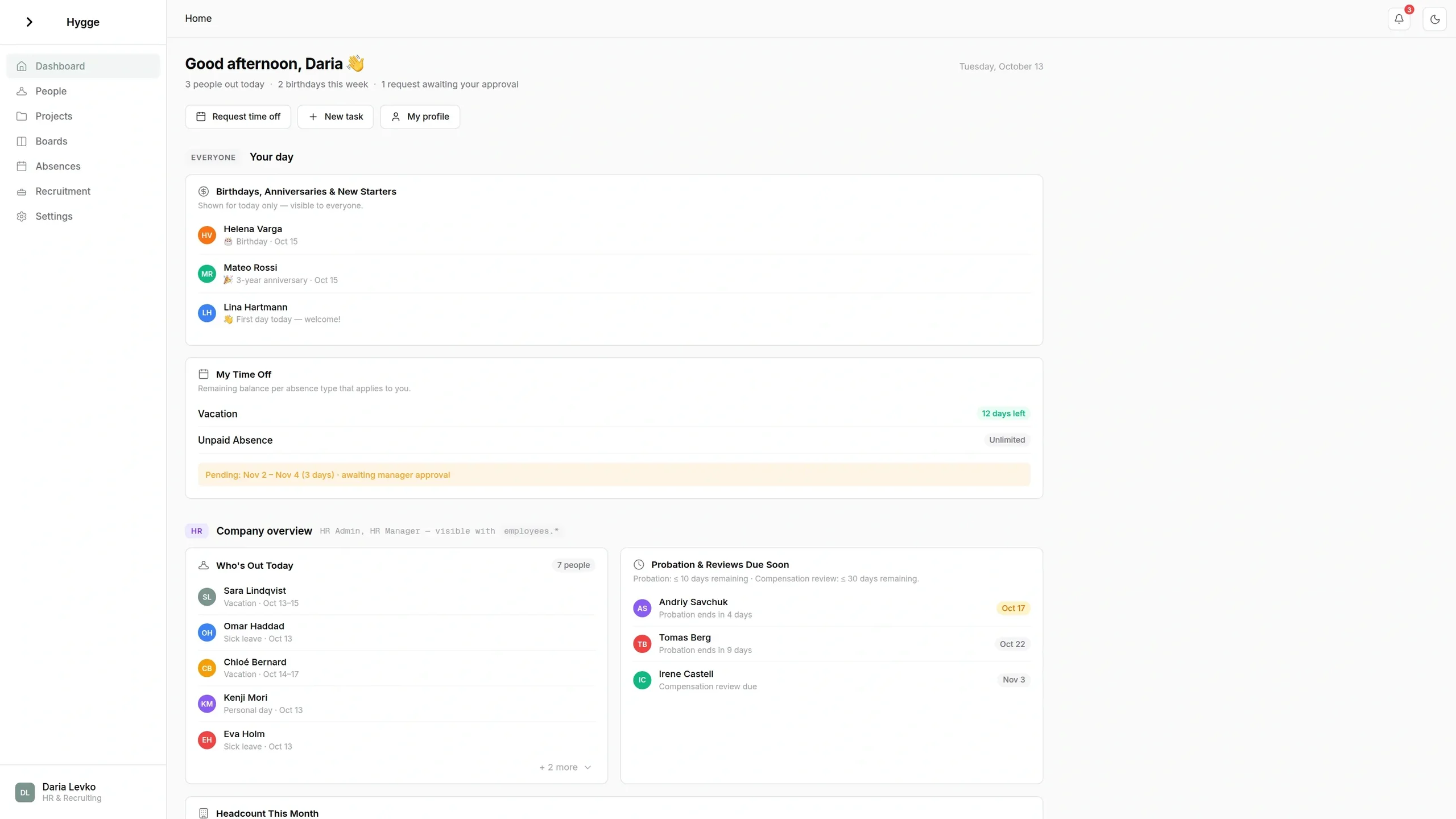The image size is (1456, 819).
Task: Click the Probation & Reviews clock icon
Action: pos(639,565)
